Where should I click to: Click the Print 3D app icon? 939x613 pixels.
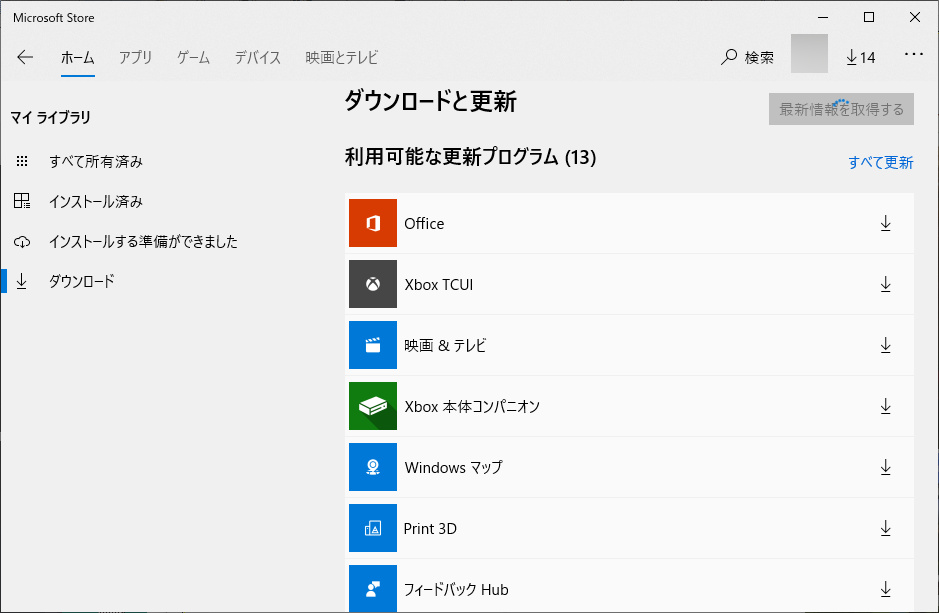point(372,528)
